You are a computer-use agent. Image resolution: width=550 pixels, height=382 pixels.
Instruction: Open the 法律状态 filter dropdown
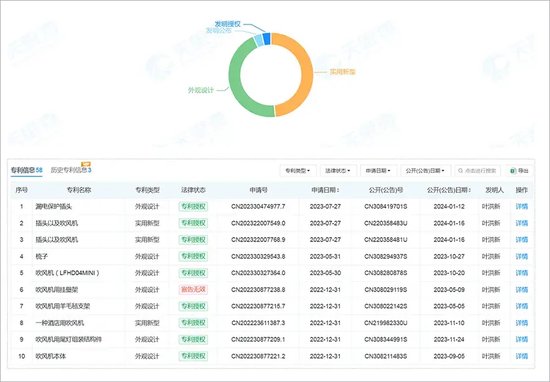[338, 171]
